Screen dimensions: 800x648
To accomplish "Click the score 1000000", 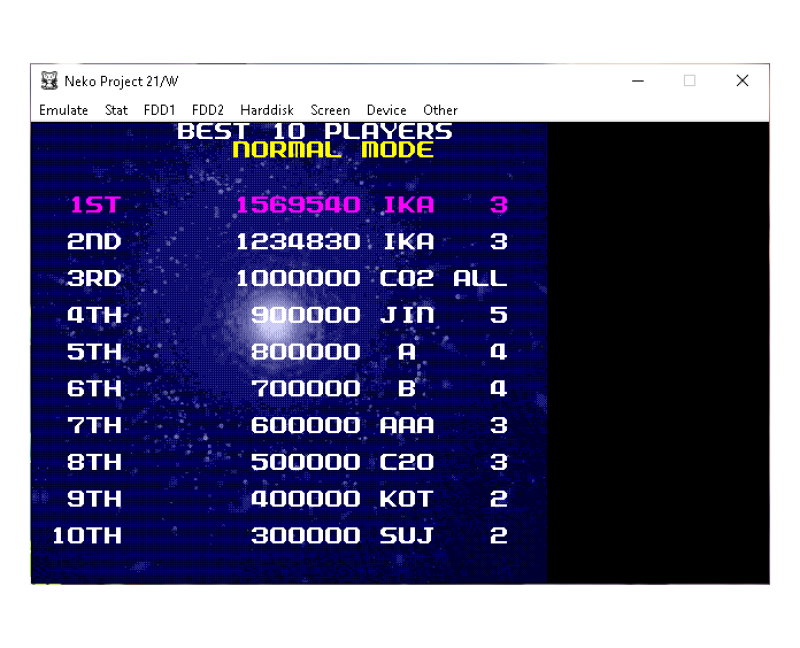I will (298, 279).
